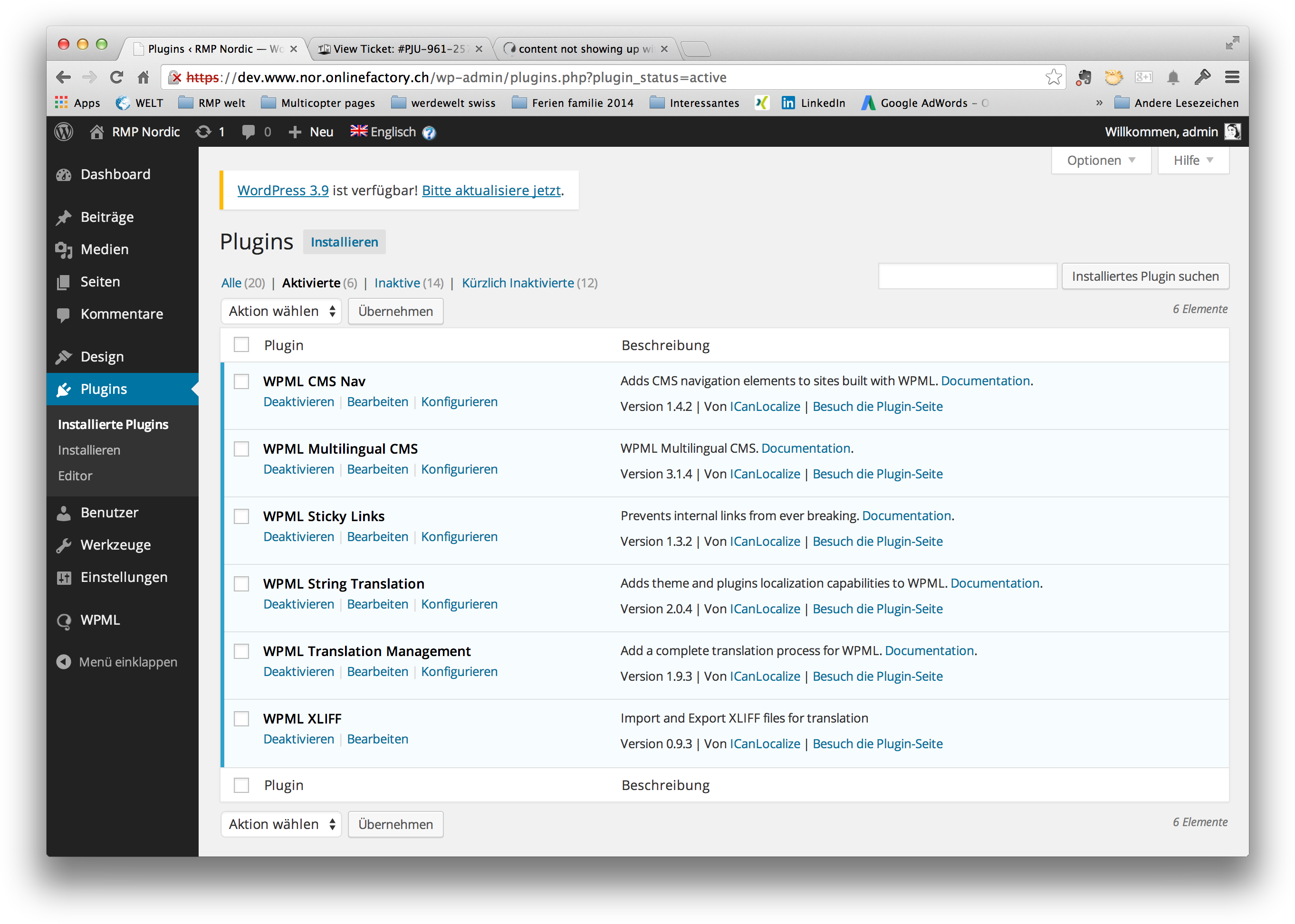Tick the WPML XLIFF plugin checkbox
The image size is (1295, 924).
tap(241, 719)
